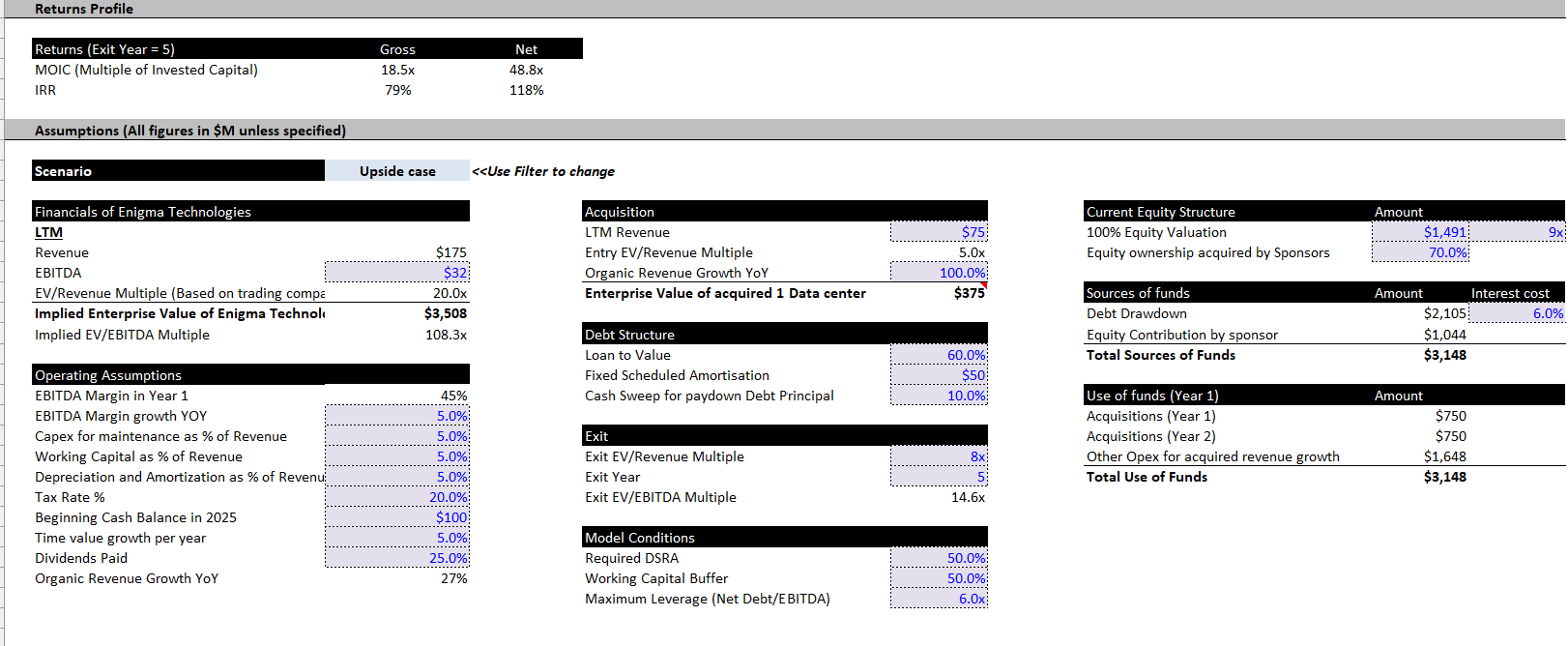The width and height of the screenshot is (1568, 646).
Task: Click the Sources of funds header
Action: pyautogui.click(x=1138, y=293)
